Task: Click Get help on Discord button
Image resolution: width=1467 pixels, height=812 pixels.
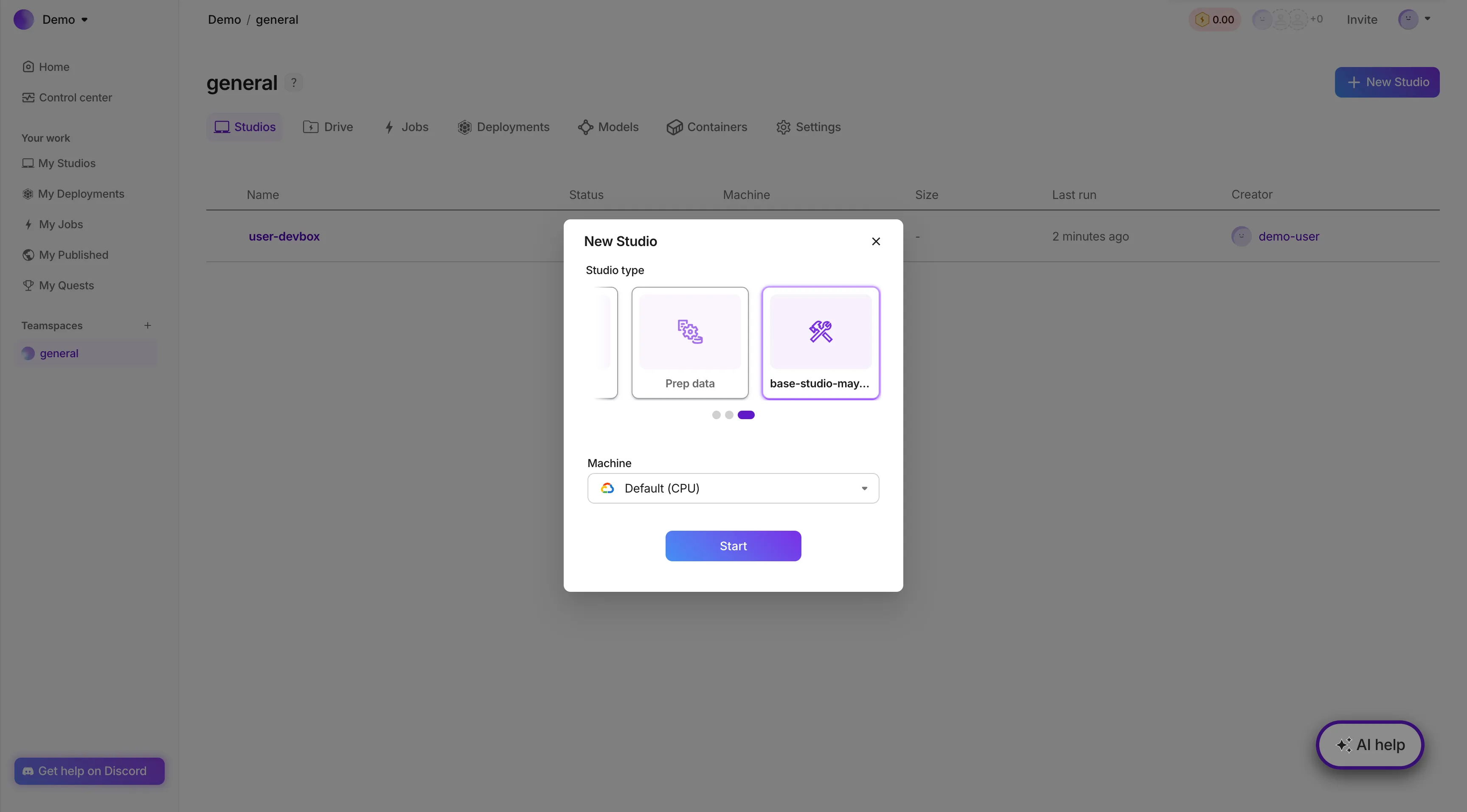Action: point(90,771)
